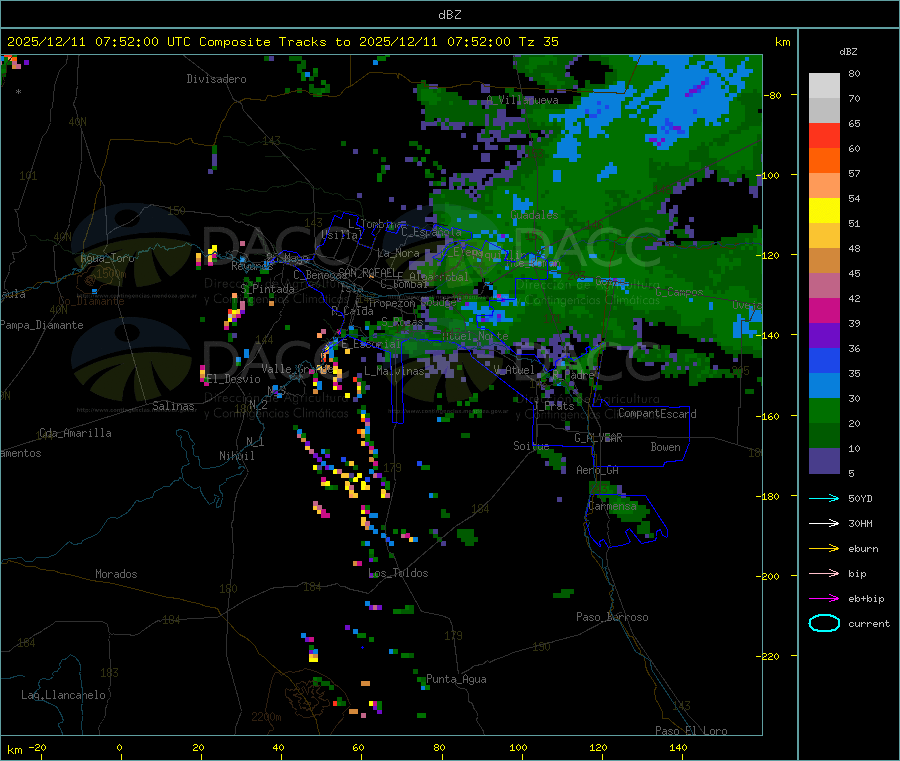Click the Nihuil place label

coord(237,456)
